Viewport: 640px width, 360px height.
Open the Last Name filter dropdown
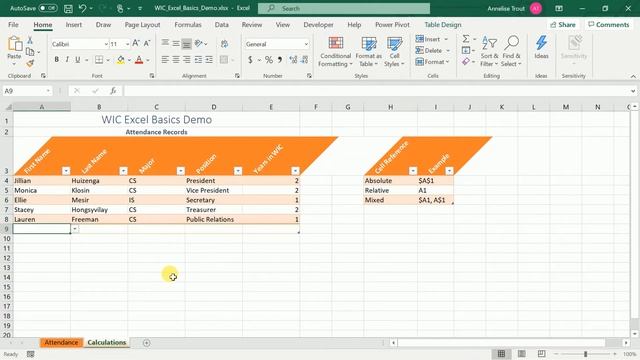(123, 171)
